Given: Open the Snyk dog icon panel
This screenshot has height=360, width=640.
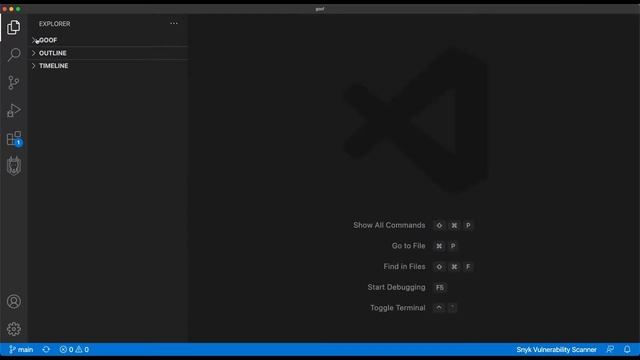Looking at the screenshot, I should [x=14, y=166].
